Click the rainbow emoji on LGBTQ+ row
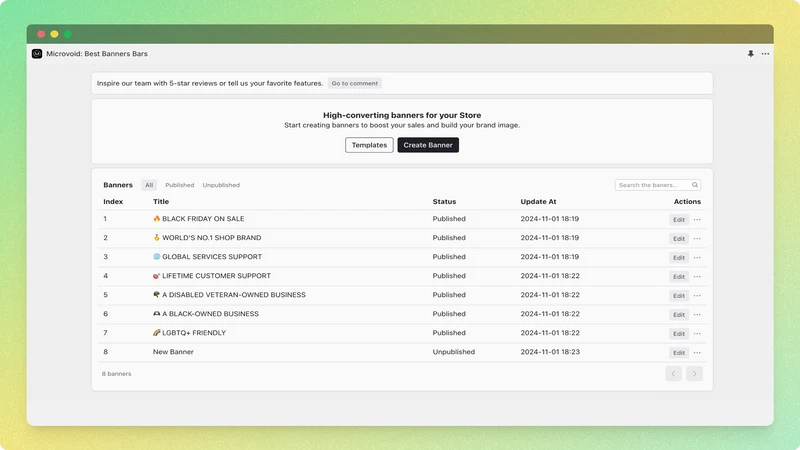800x450 pixels. click(157, 333)
